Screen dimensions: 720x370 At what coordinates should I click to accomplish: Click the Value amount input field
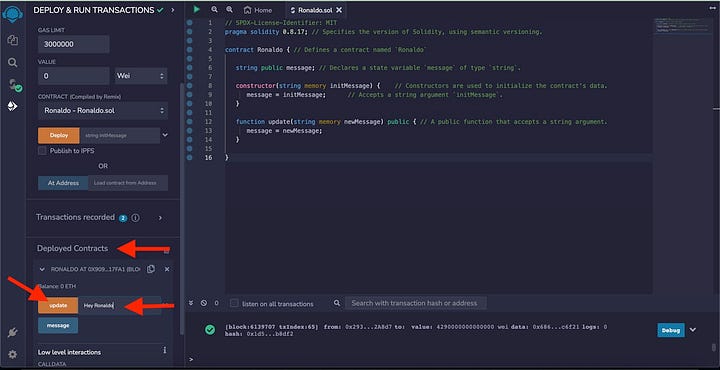[73, 76]
